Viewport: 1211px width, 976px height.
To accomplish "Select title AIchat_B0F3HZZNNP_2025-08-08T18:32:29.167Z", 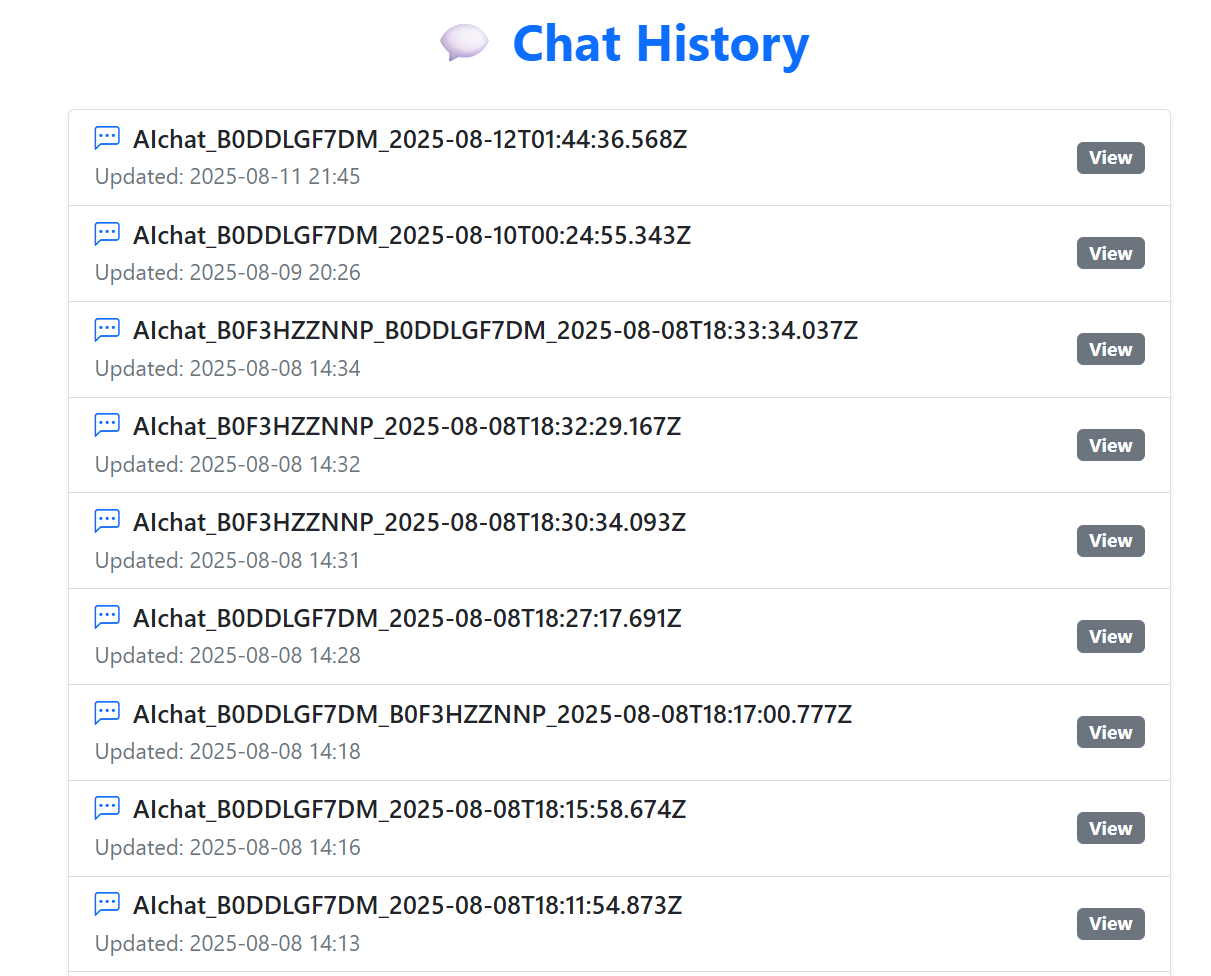I will [x=407, y=426].
